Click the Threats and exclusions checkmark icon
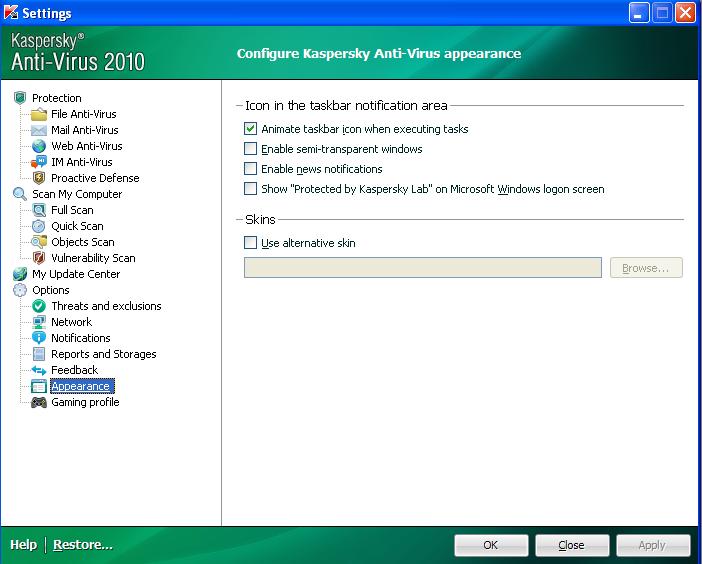The image size is (702, 564). (39, 306)
